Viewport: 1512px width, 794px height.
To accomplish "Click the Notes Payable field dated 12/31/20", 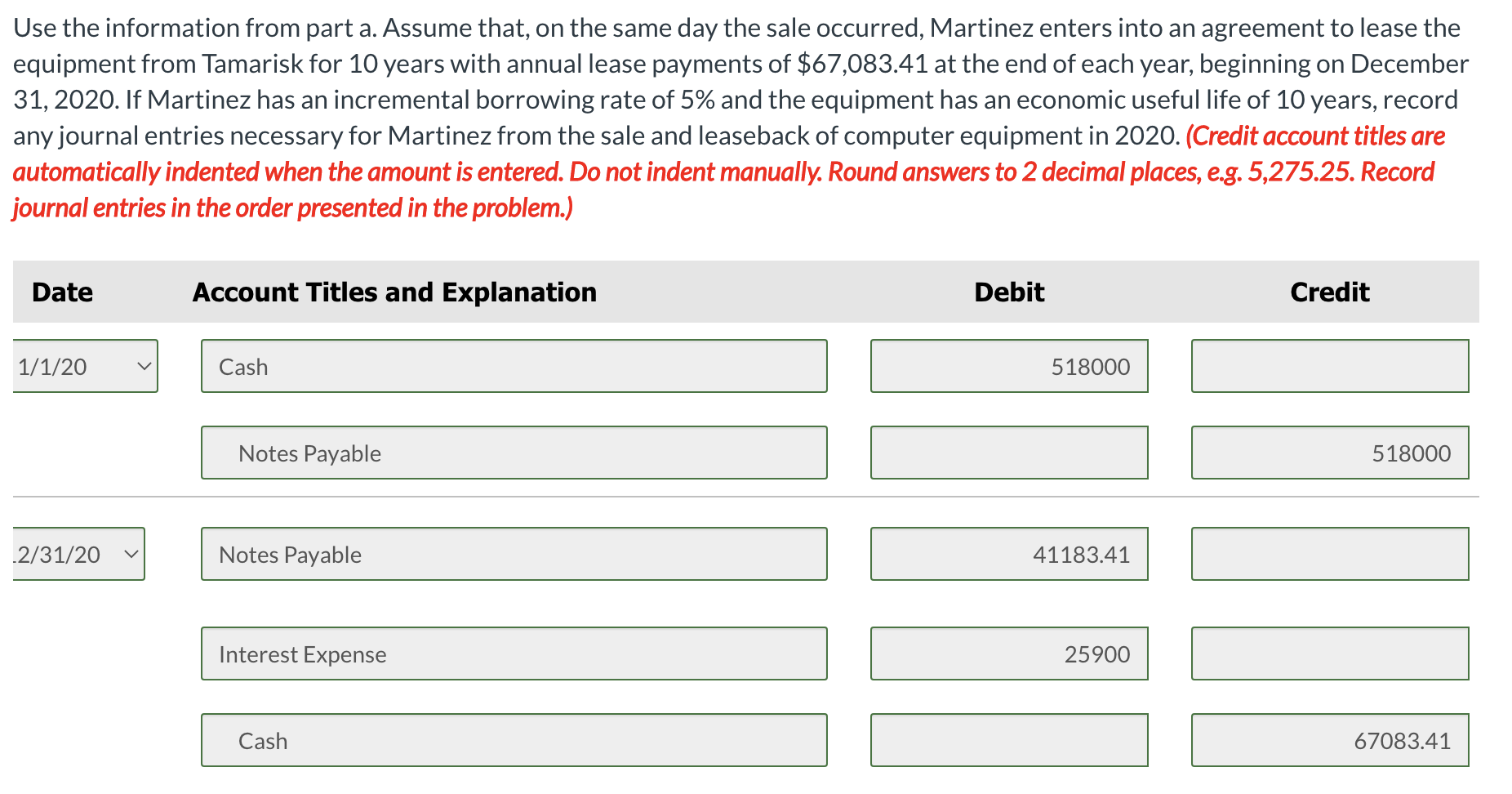I will [x=513, y=553].
